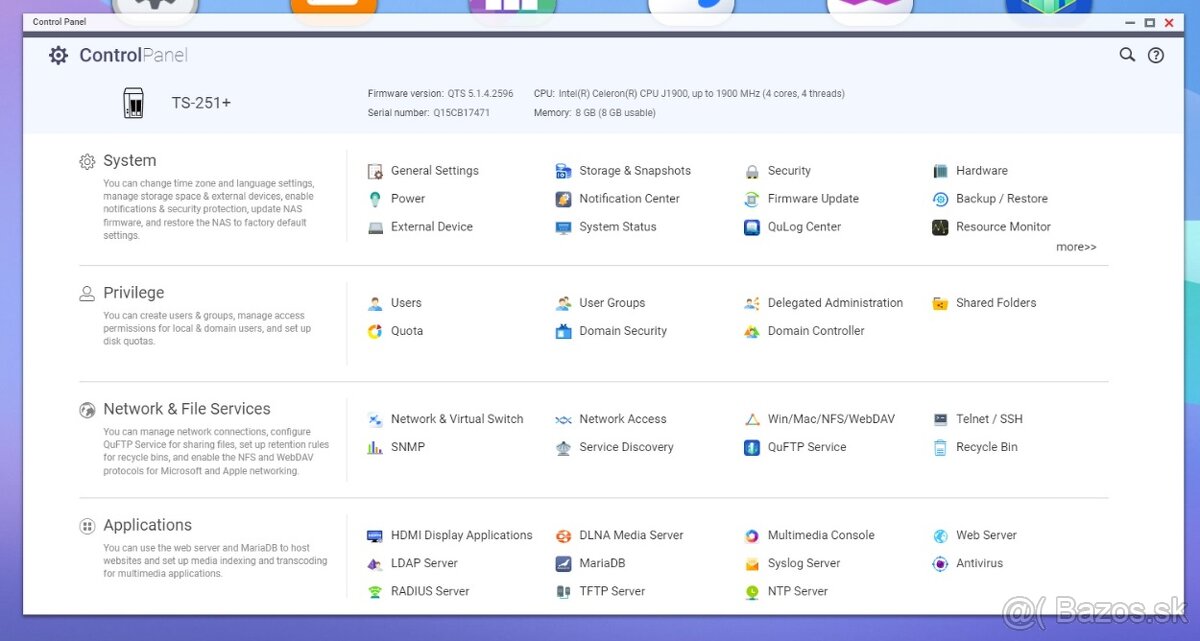Click the Storage & Snapshots icon
Image resolution: width=1200 pixels, height=641 pixels.
[x=563, y=171]
